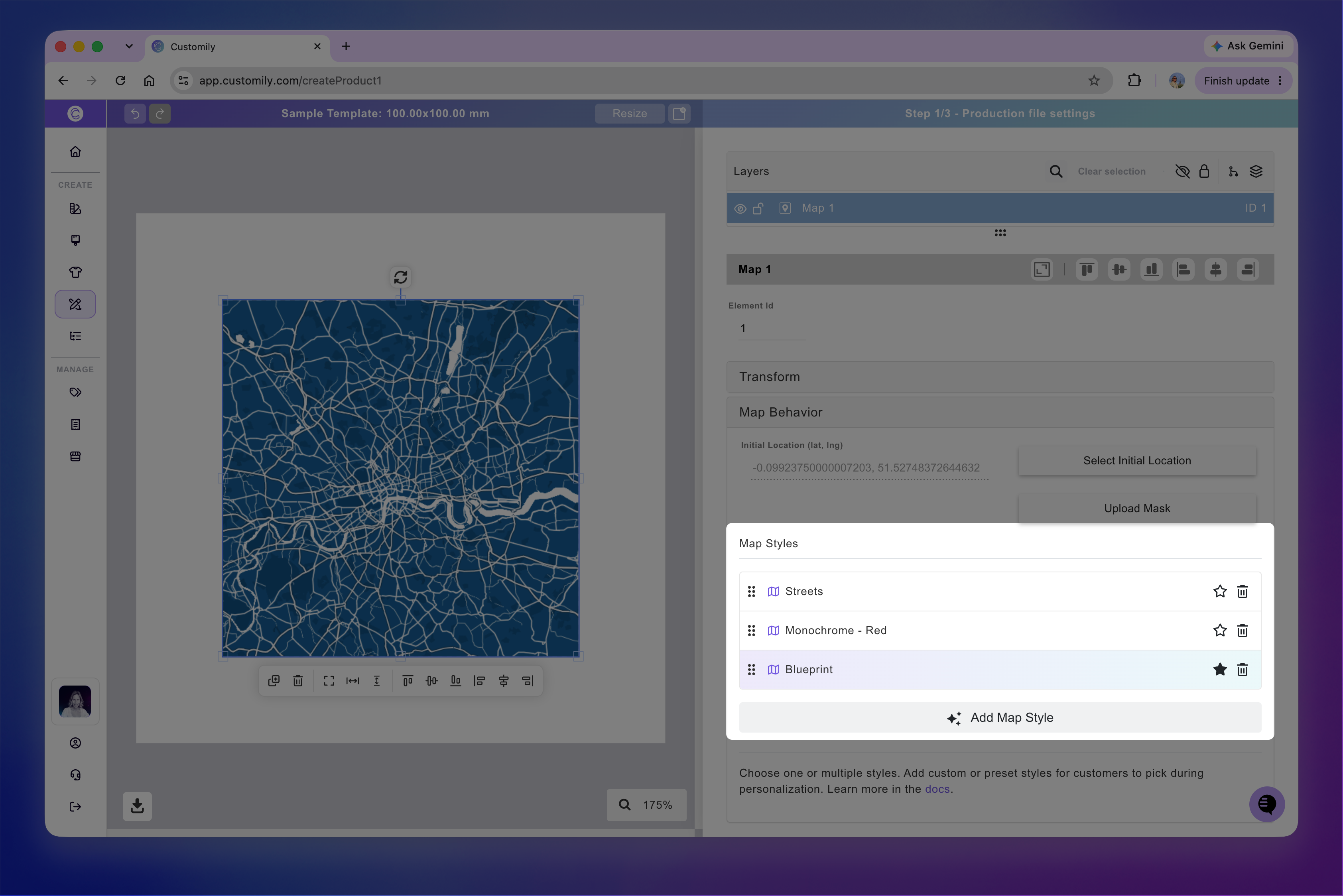
Task: Open the home icon in sidebar
Action: [x=75, y=152]
